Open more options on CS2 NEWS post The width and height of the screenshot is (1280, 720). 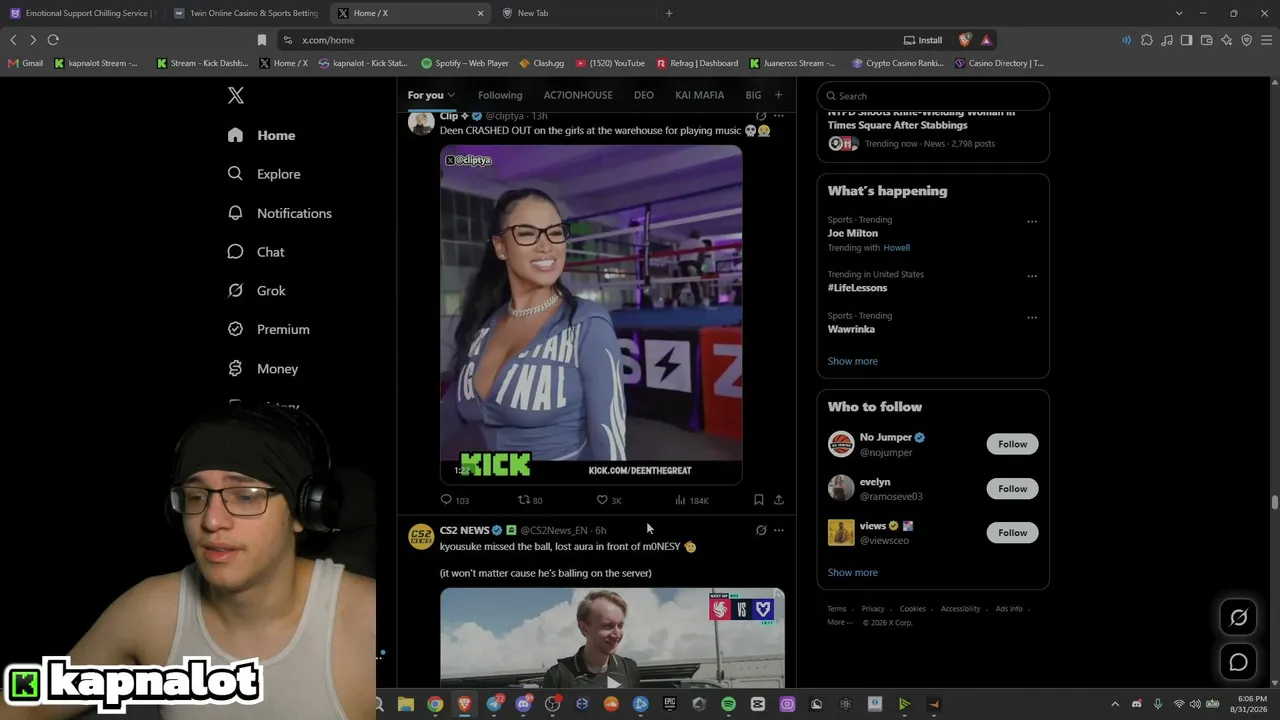point(779,530)
